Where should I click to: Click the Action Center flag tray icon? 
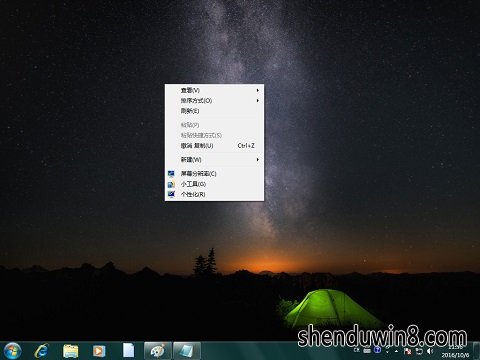[x=407, y=351]
